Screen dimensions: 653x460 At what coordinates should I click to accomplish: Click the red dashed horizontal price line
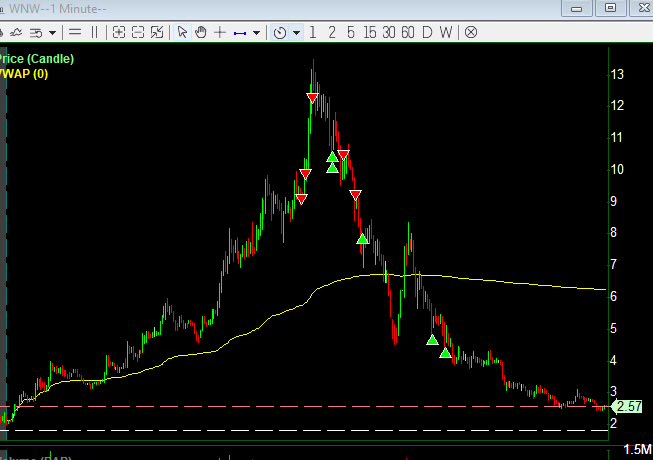click(304, 406)
